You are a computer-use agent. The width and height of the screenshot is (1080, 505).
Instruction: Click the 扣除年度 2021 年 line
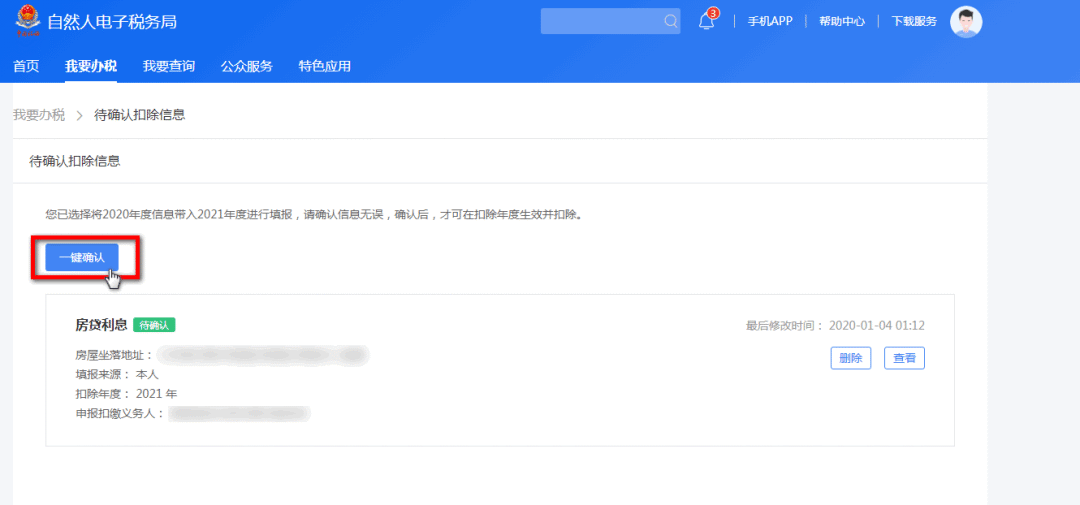pyautogui.click(x=126, y=394)
